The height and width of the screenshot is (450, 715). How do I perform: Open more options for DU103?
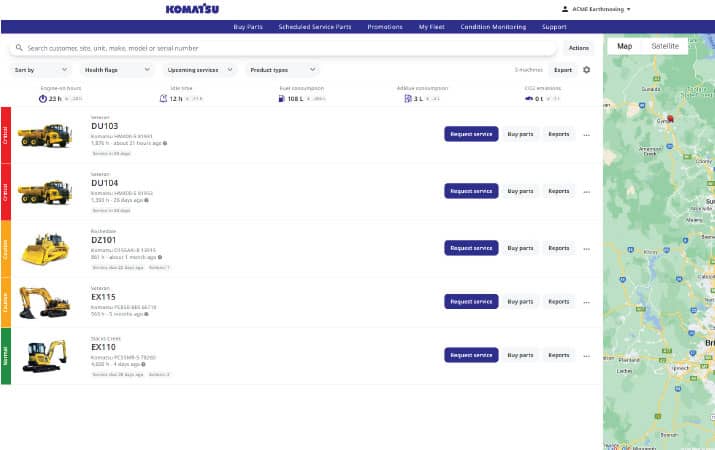coord(587,134)
